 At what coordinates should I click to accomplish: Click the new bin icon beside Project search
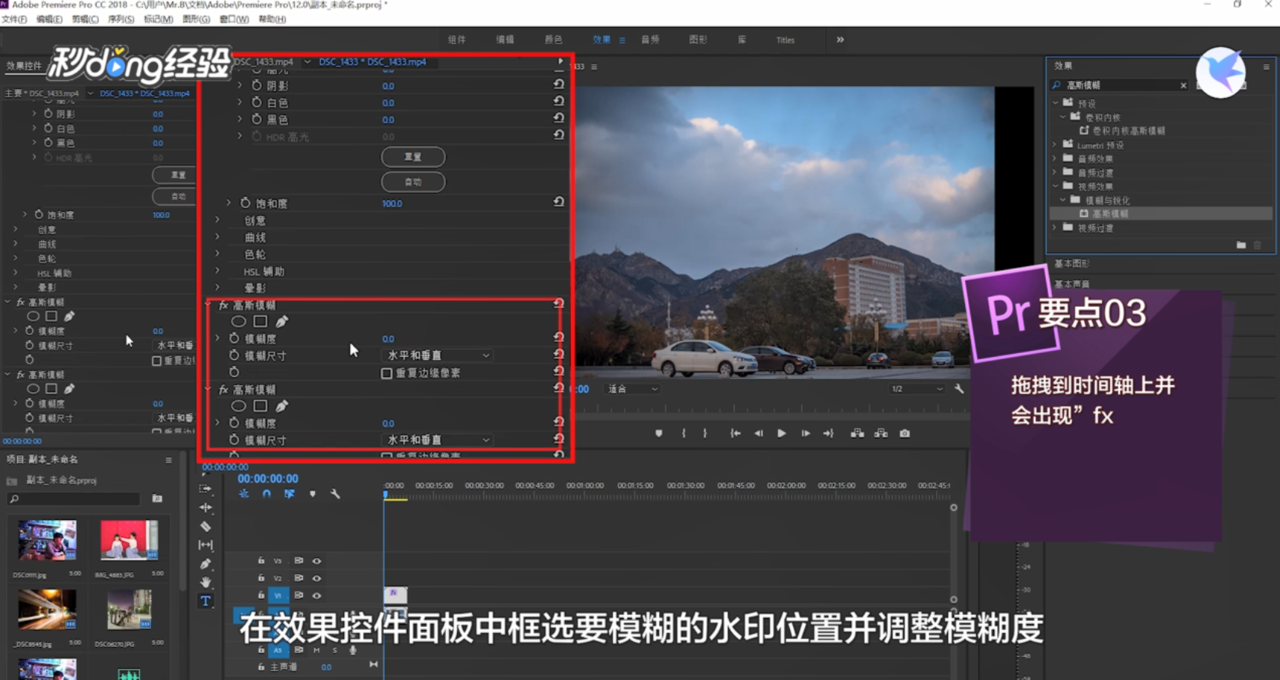pyautogui.click(x=157, y=498)
